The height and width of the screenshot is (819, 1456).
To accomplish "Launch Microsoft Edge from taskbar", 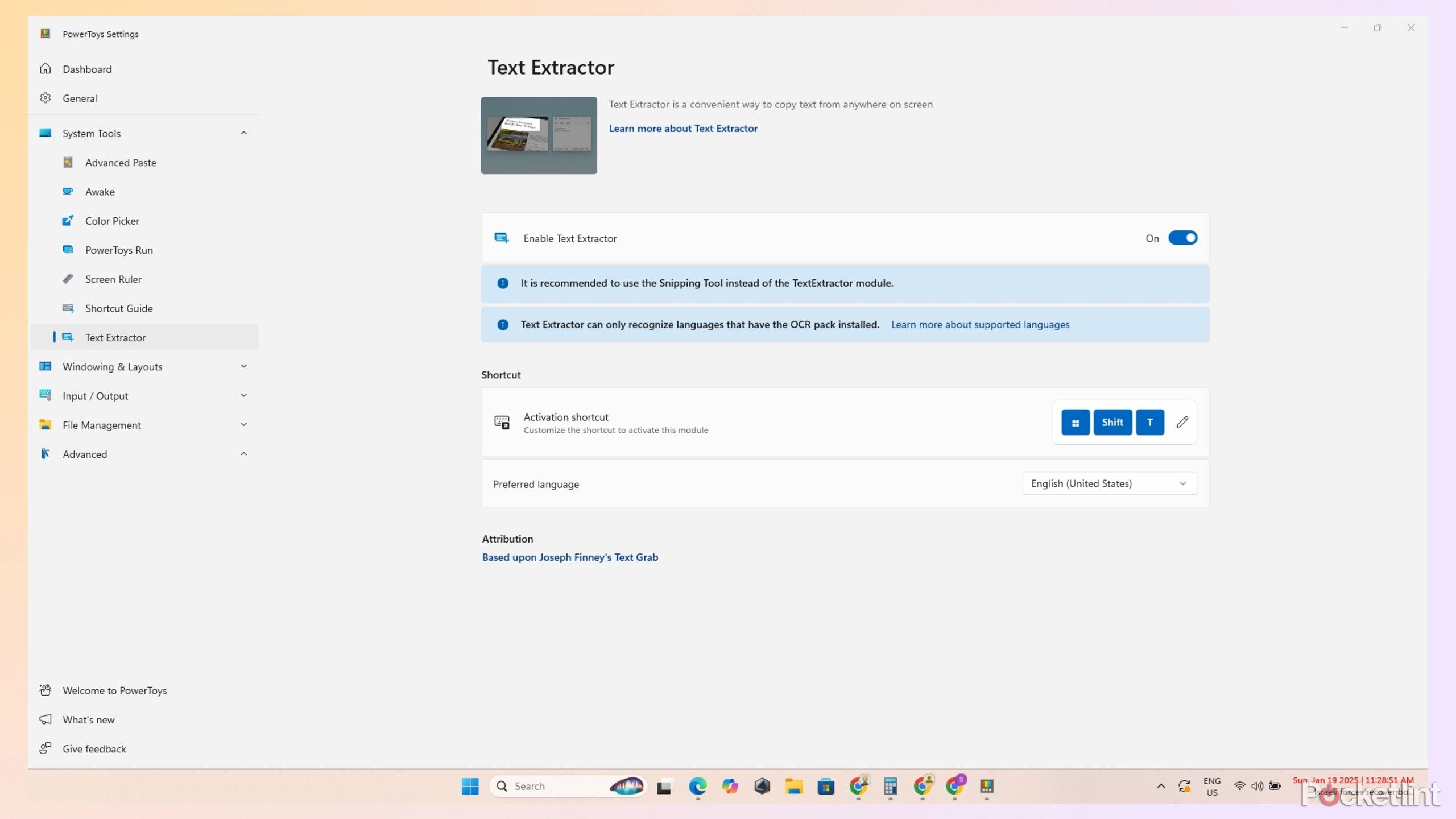I will point(697,787).
